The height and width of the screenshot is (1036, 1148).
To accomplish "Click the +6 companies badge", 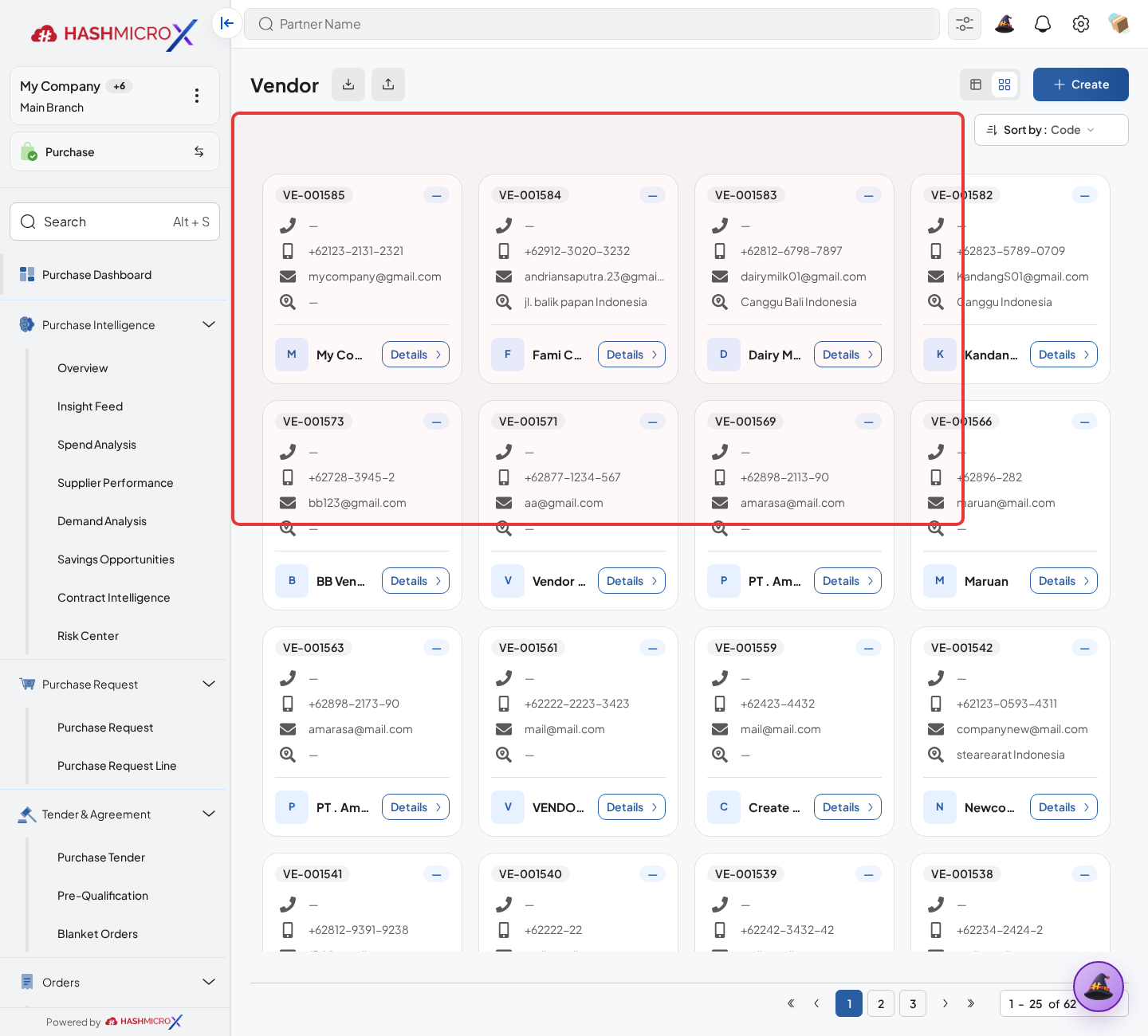I will 120,86.
